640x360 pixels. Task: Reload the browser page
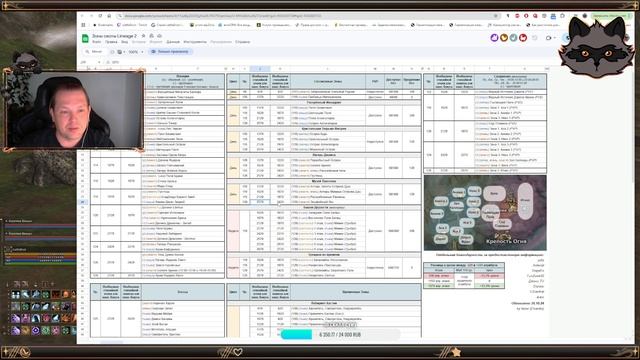100,16
